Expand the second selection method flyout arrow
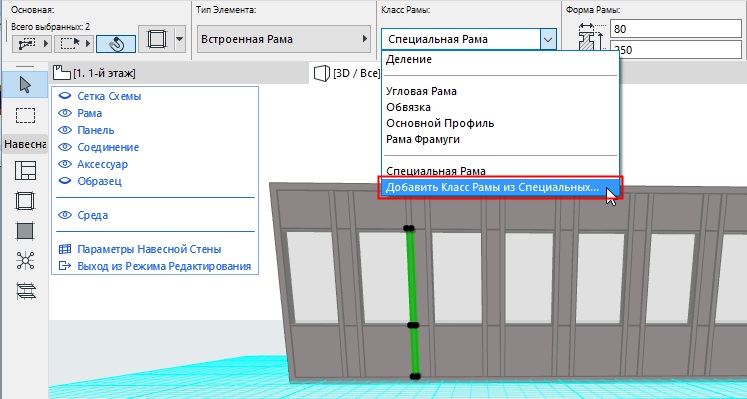This screenshot has height=399, width=747. pyautogui.click(x=88, y=44)
